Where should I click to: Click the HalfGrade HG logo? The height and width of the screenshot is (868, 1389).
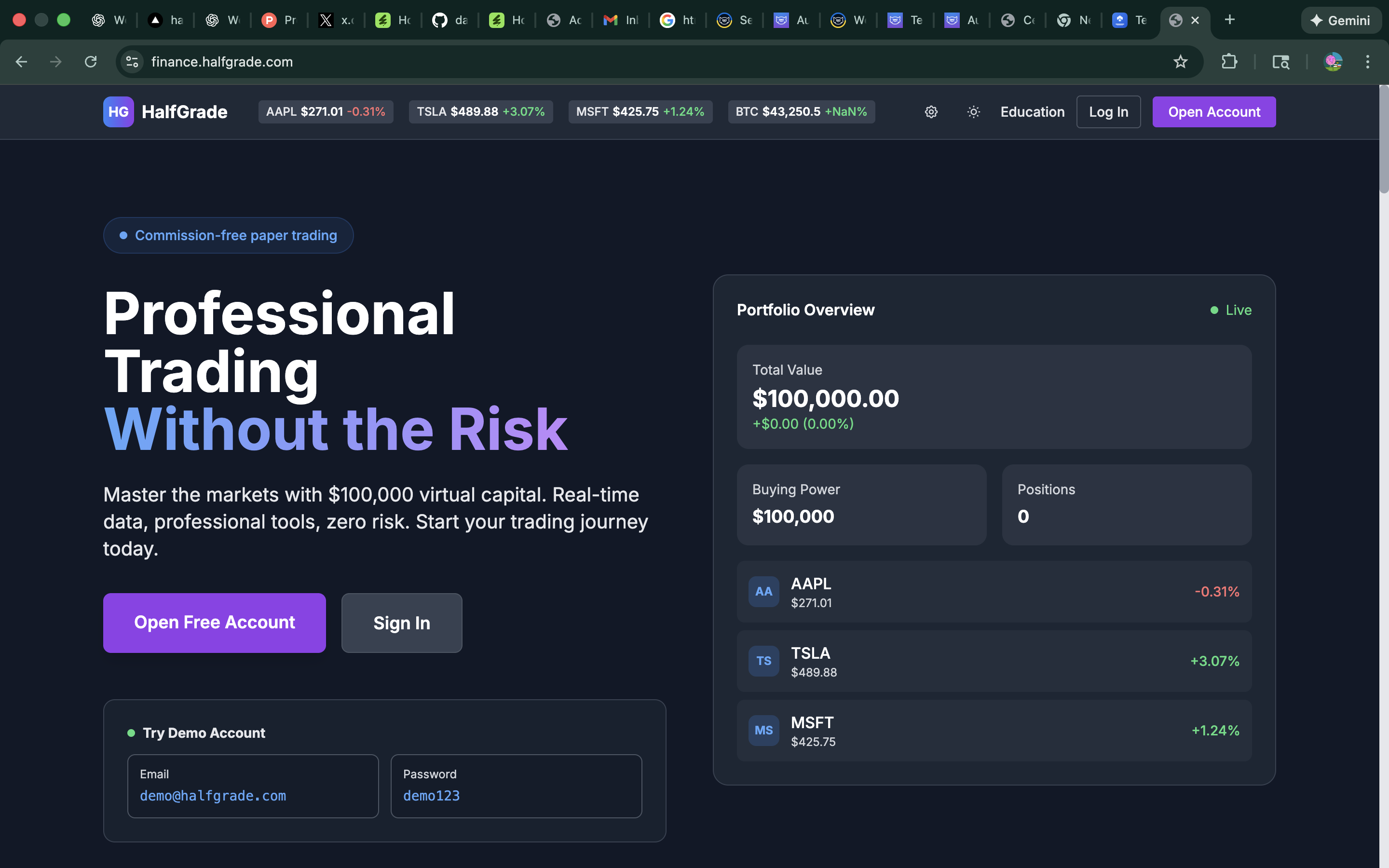point(118,112)
